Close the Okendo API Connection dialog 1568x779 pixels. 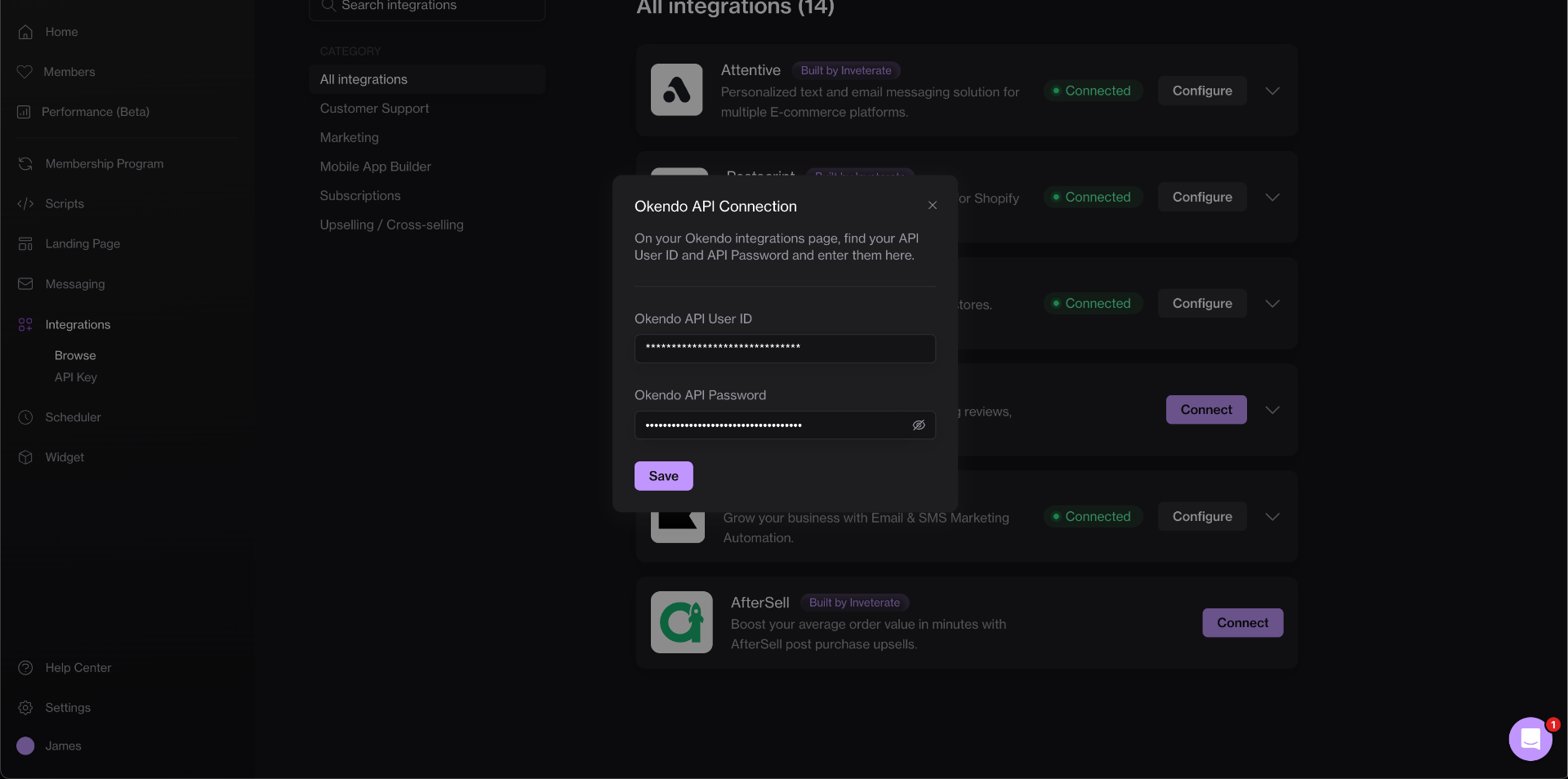coord(932,206)
